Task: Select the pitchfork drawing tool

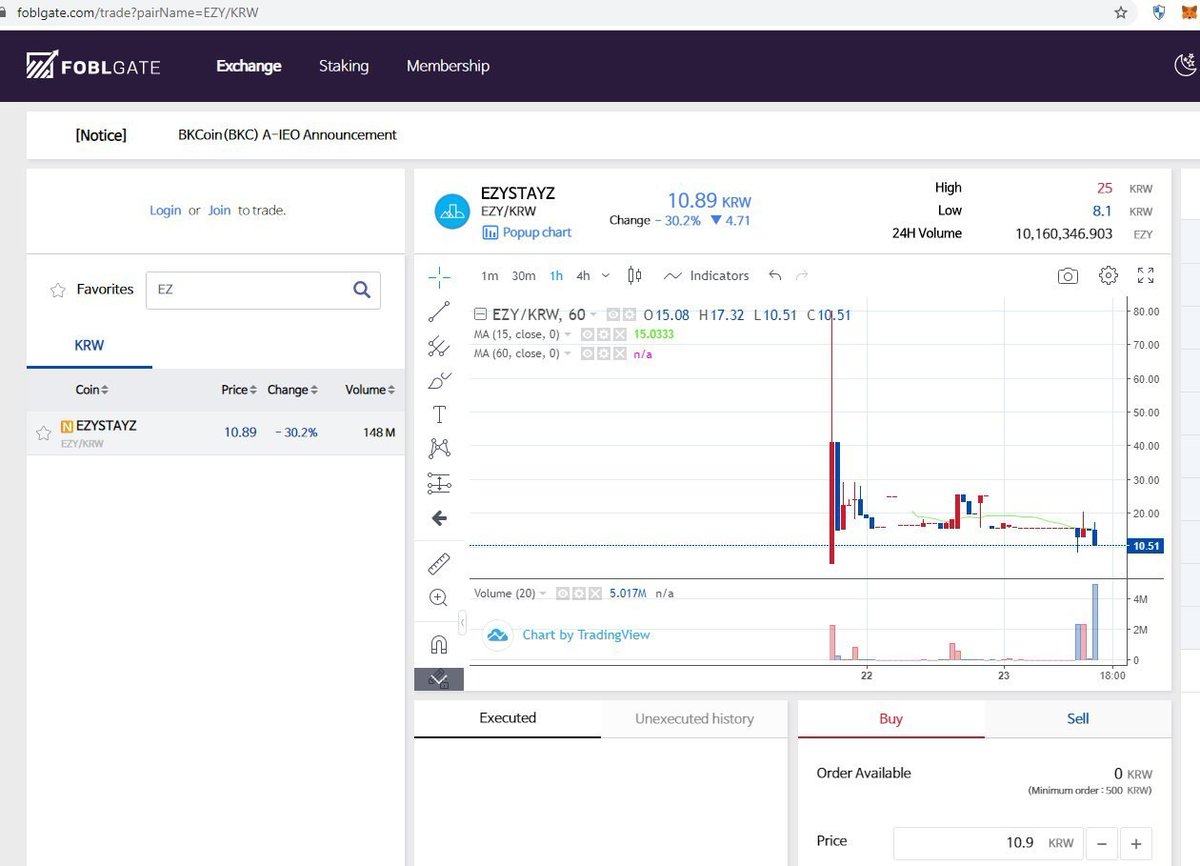Action: [438, 346]
